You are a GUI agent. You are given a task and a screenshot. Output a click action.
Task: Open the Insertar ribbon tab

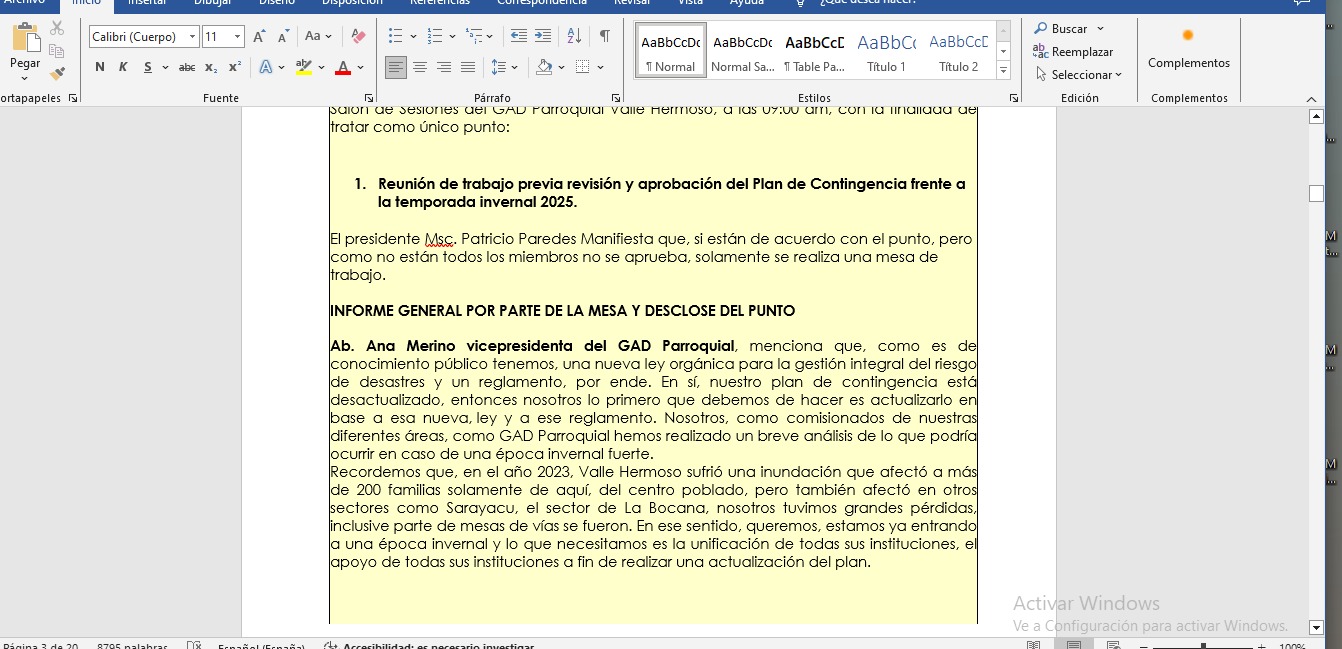[x=146, y=3]
